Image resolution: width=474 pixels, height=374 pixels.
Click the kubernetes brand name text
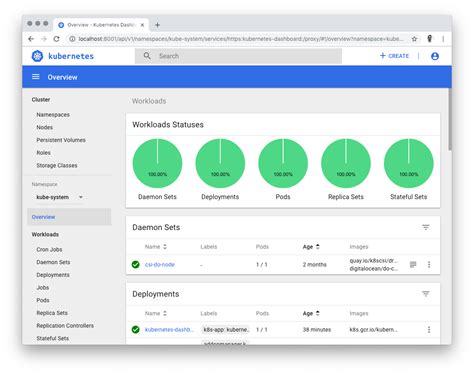pyautogui.click(x=71, y=56)
